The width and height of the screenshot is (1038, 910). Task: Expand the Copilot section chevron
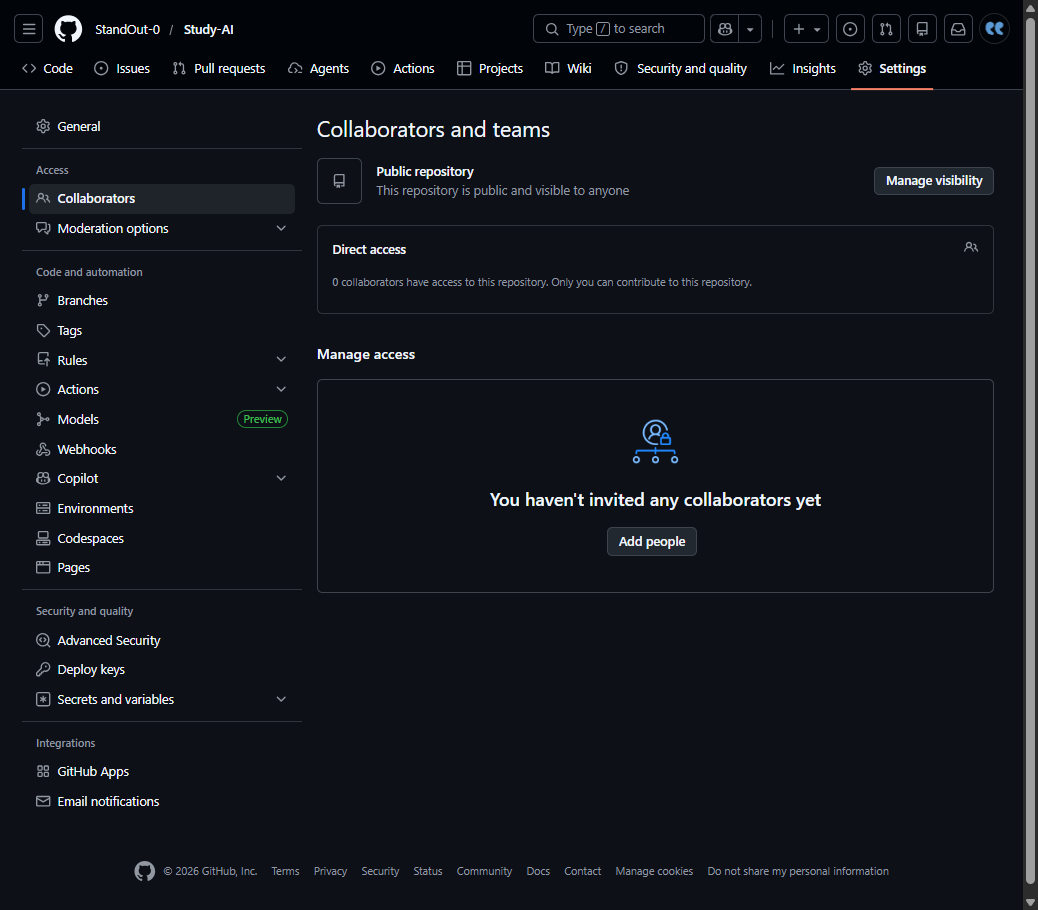pos(281,478)
